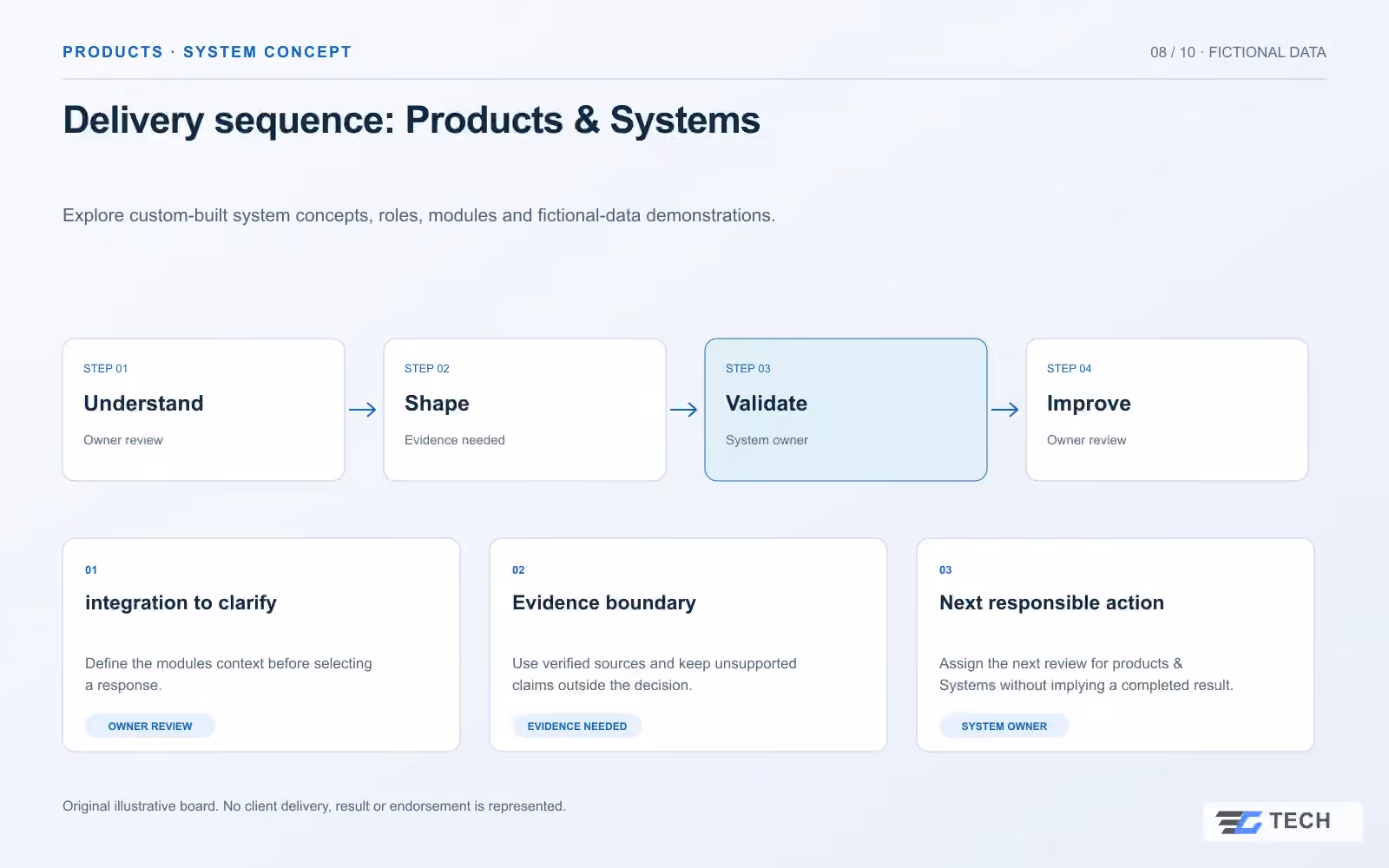
Task: Select the Step 04 Improve card
Action: pos(1168,410)
